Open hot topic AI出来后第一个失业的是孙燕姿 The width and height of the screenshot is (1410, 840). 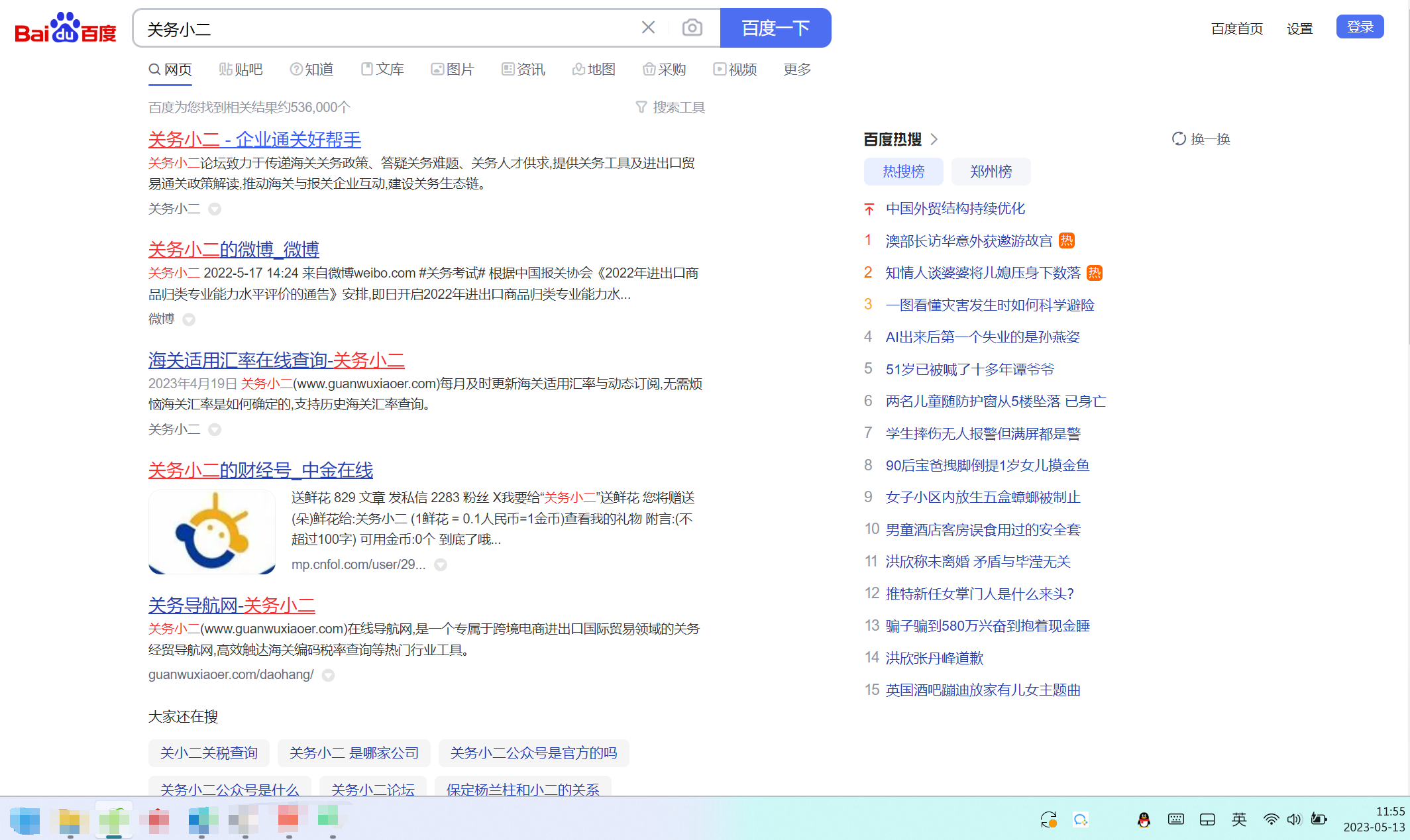pyautogui.click(x=983, y=337)
